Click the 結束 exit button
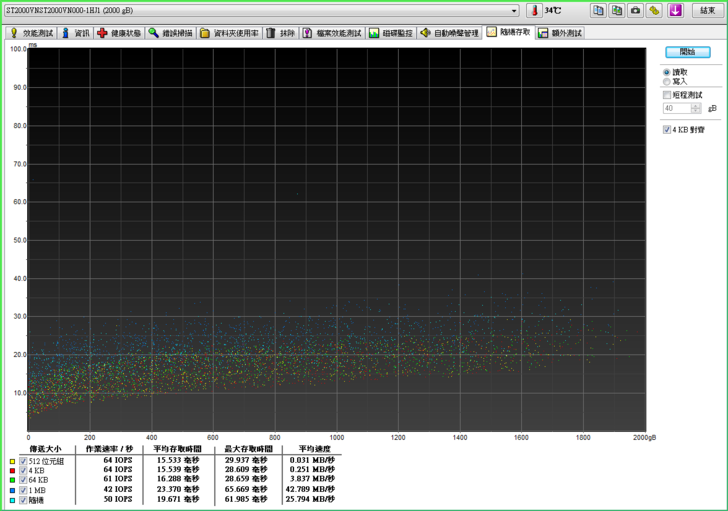 point(709,10)
